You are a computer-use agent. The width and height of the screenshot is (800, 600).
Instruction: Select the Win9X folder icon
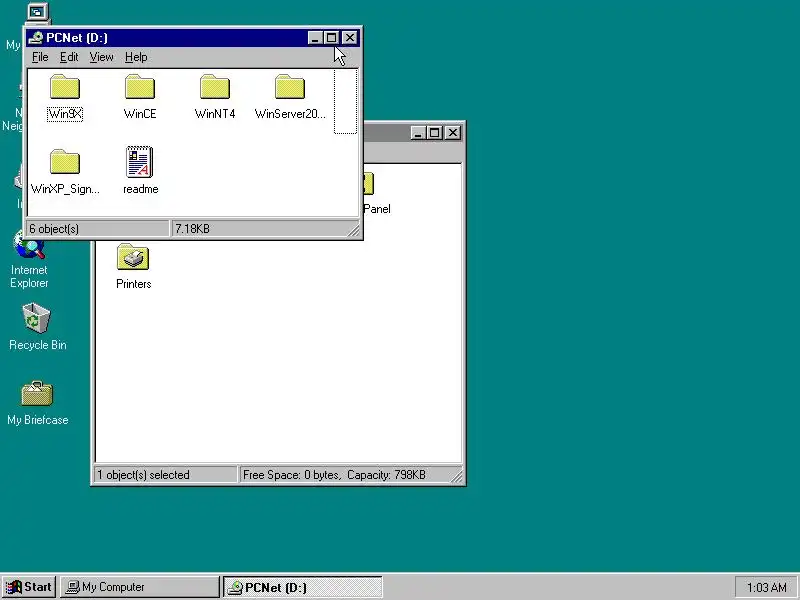point(65,87)
